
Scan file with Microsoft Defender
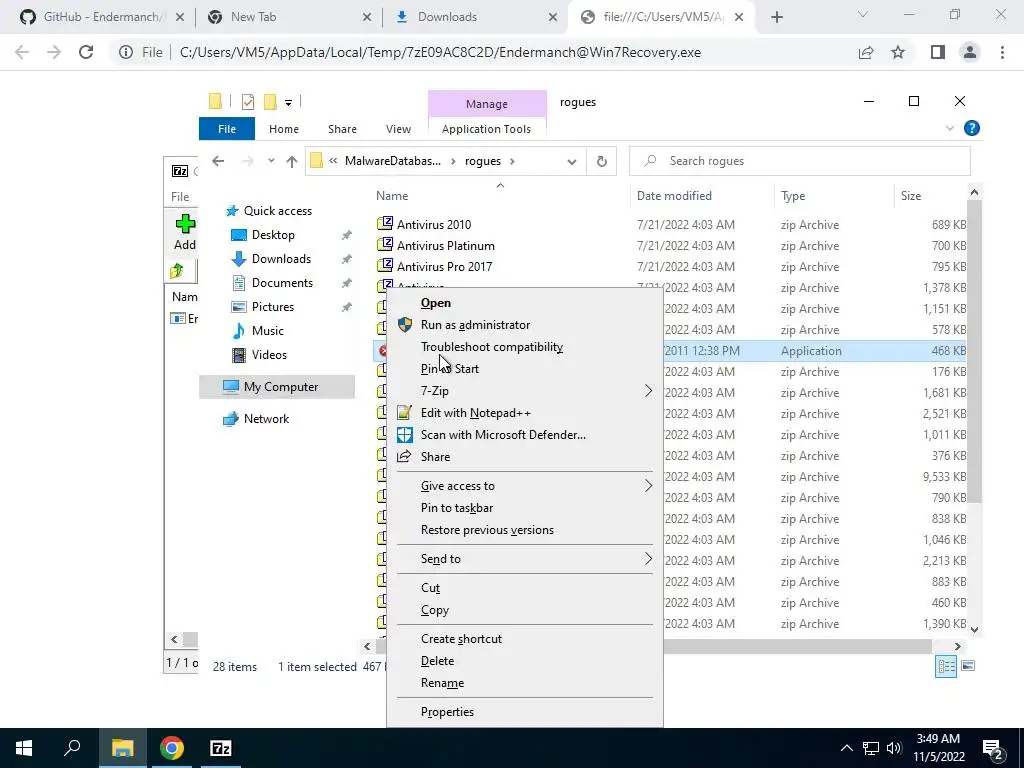pyautogui.click(x=503, y=435)
